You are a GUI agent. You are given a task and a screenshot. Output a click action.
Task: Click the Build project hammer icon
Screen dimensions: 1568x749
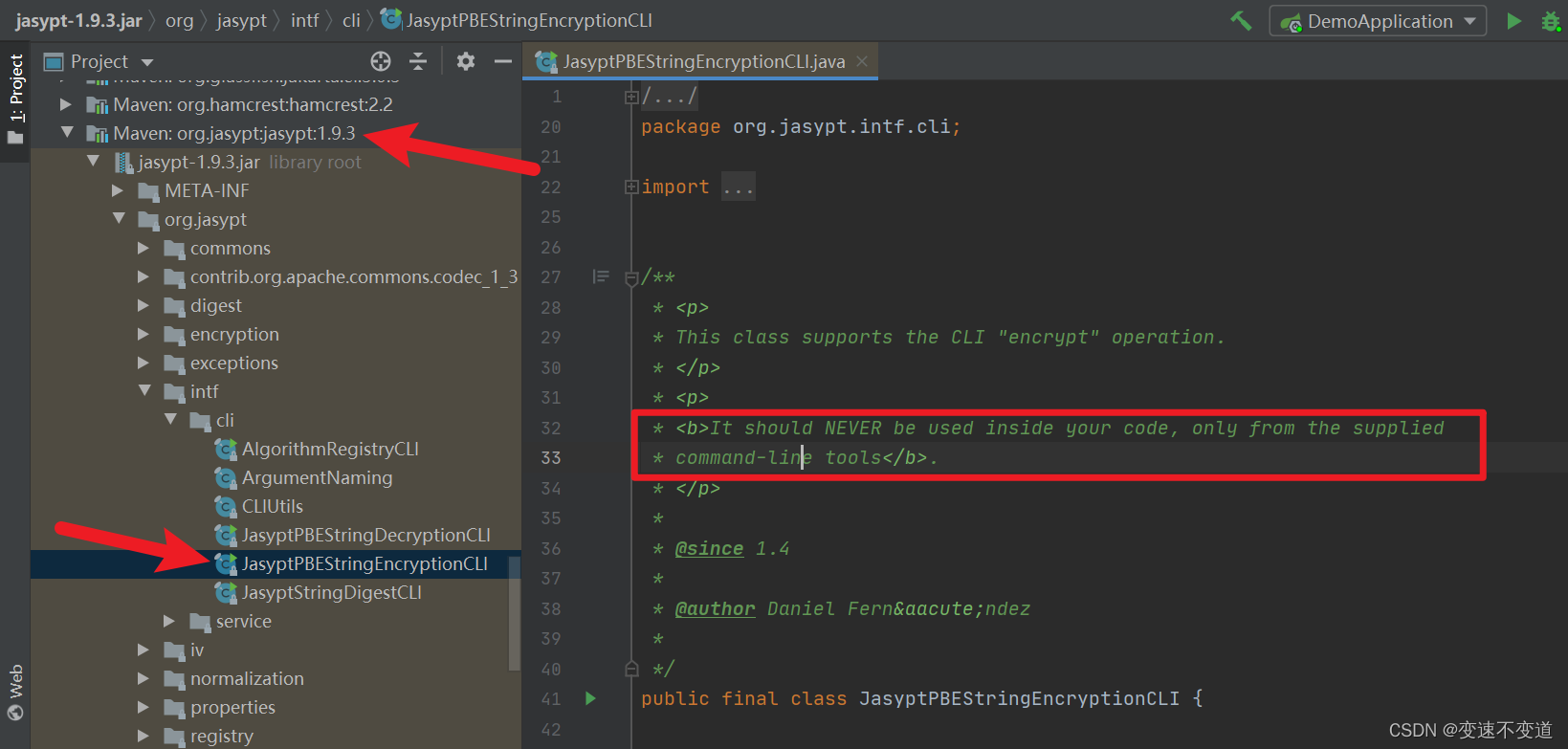[x=1241, y=20]
